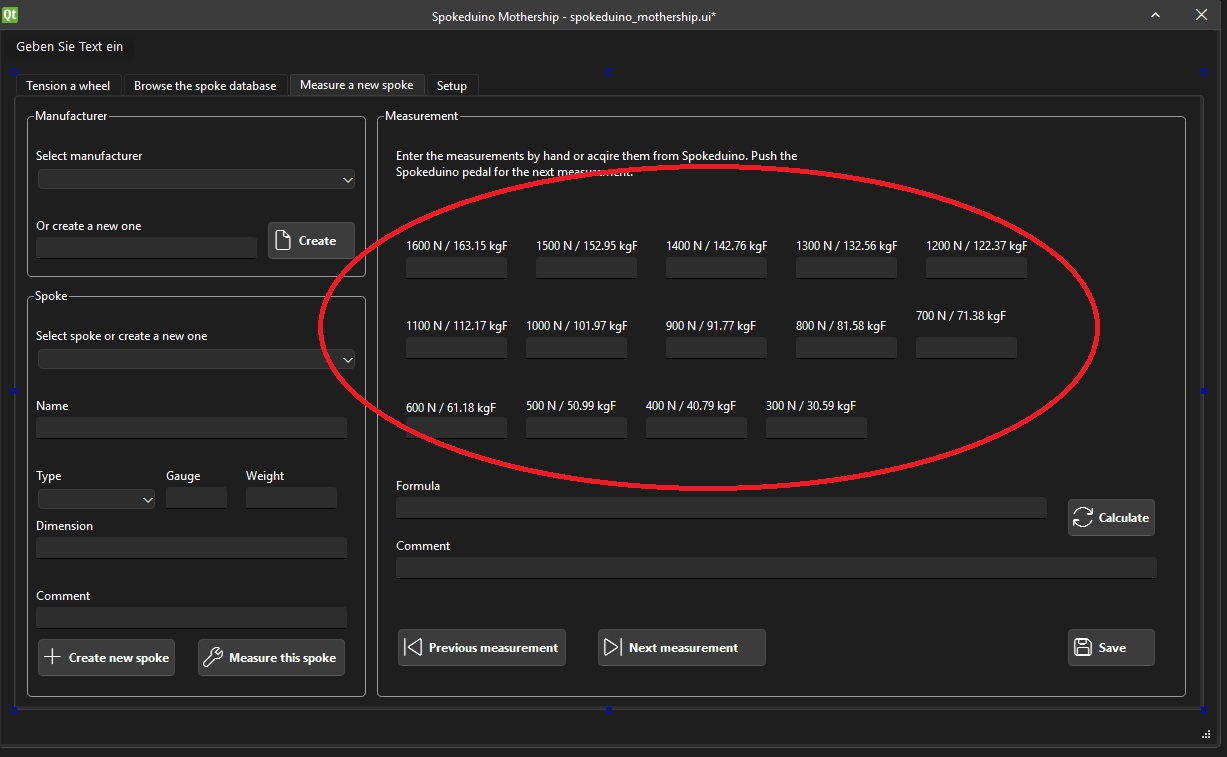Click the Select manufacturer label
This screenshot has height=757, width=1227.
pos(89,156)
